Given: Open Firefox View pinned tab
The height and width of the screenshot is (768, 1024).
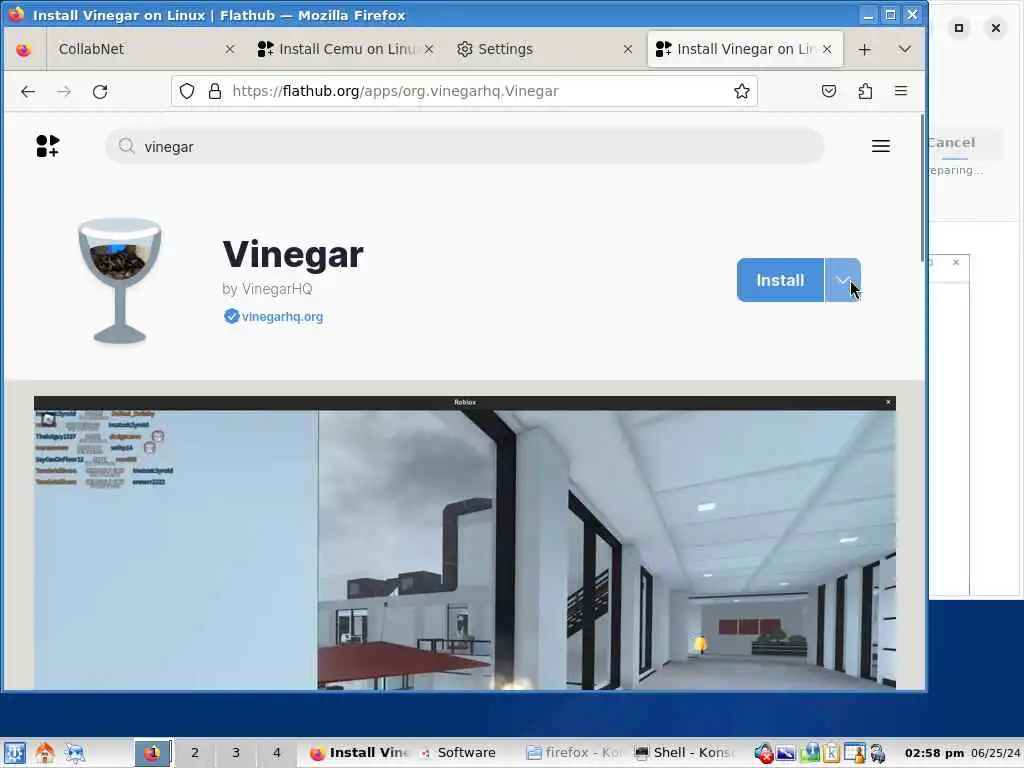Looking at the screenshot, I should 24,50.
